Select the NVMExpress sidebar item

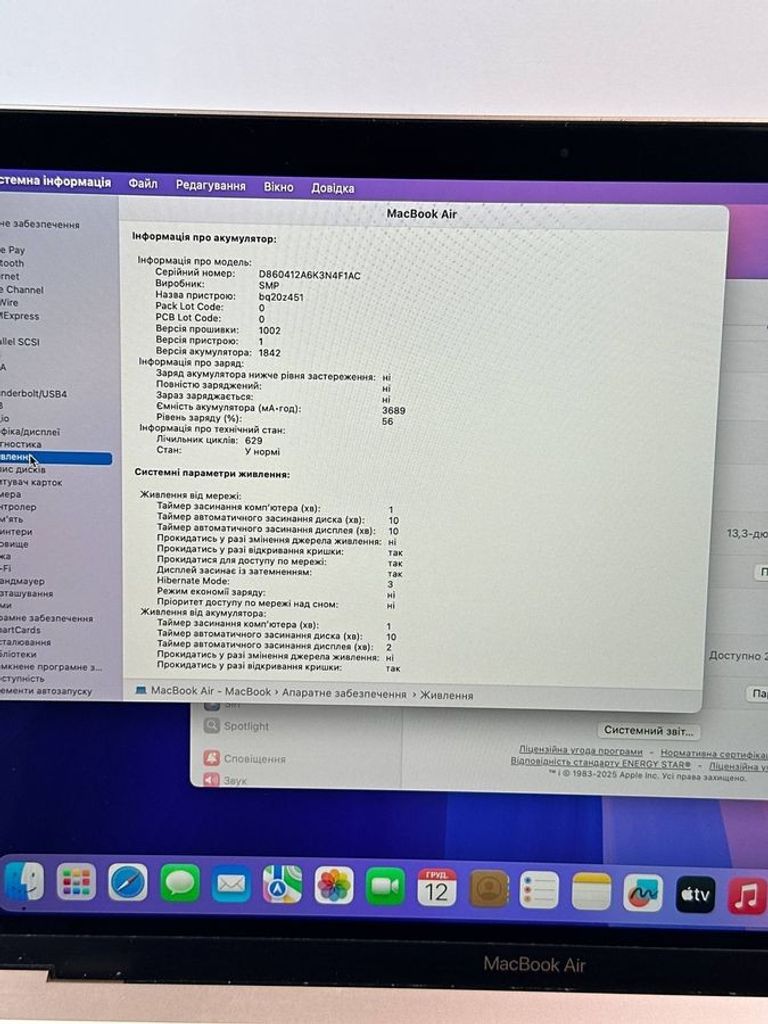click(x=20, y=315)
